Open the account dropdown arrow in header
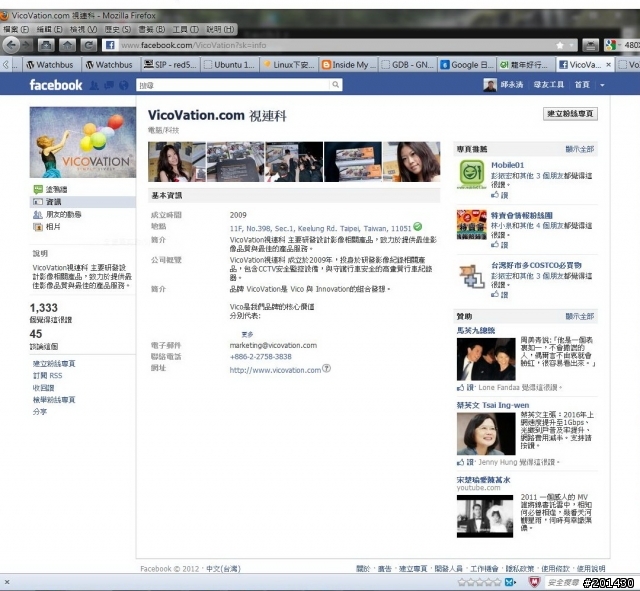 click(602, 85)
